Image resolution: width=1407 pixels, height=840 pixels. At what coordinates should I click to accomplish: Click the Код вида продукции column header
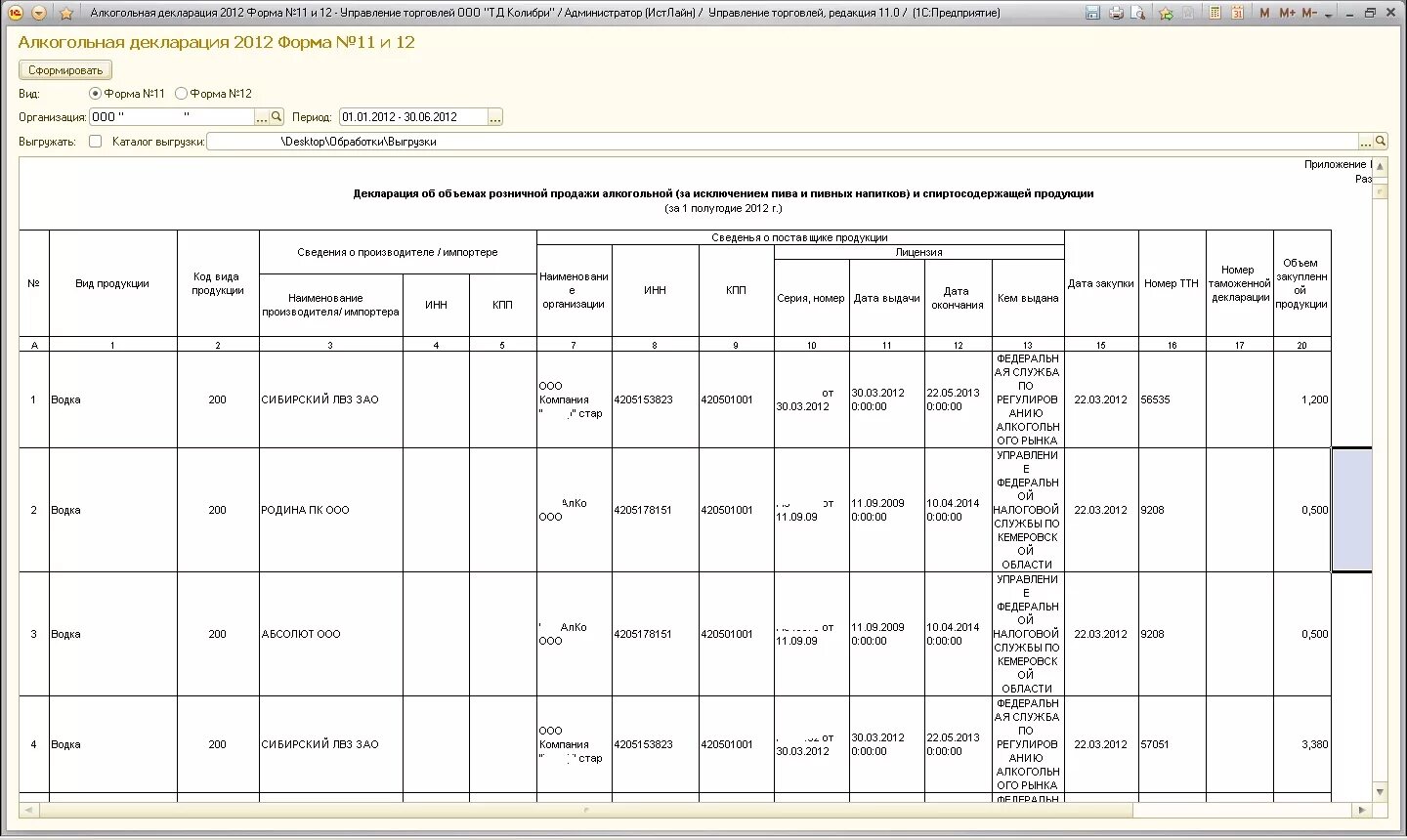[218, 283]
